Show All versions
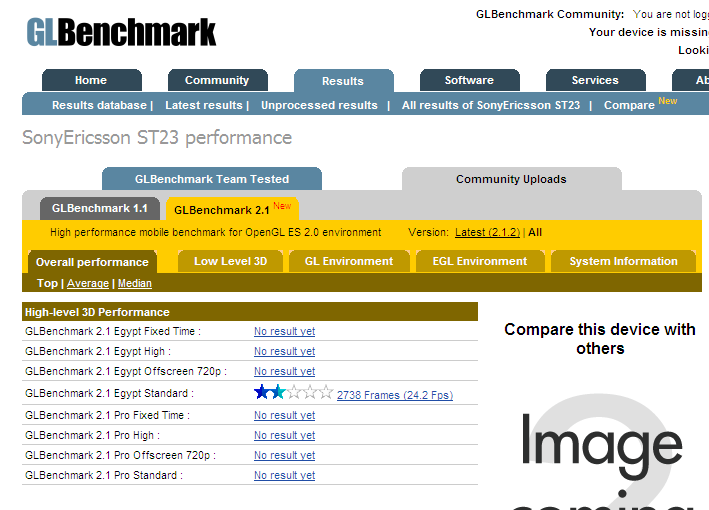Screen dimensions: 709x510 [x=535, y=232]
